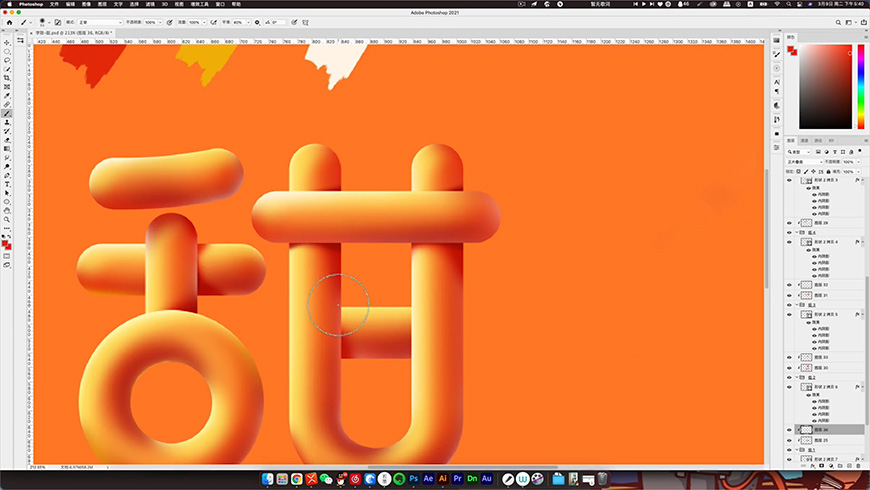Image resolution: width=870 pixels, height=490 pixels.
Task: Hide layer 图层 31
Action: tap(790, 295)
